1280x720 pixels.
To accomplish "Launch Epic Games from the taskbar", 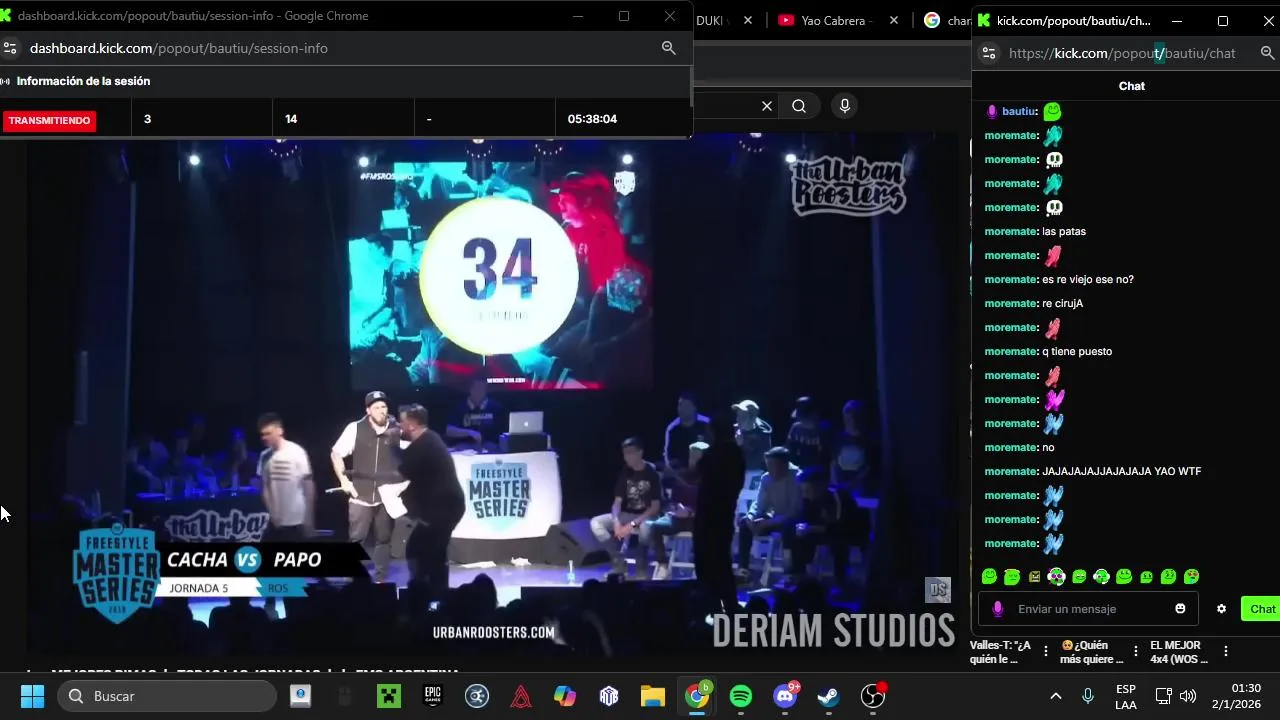I will 433,696.
